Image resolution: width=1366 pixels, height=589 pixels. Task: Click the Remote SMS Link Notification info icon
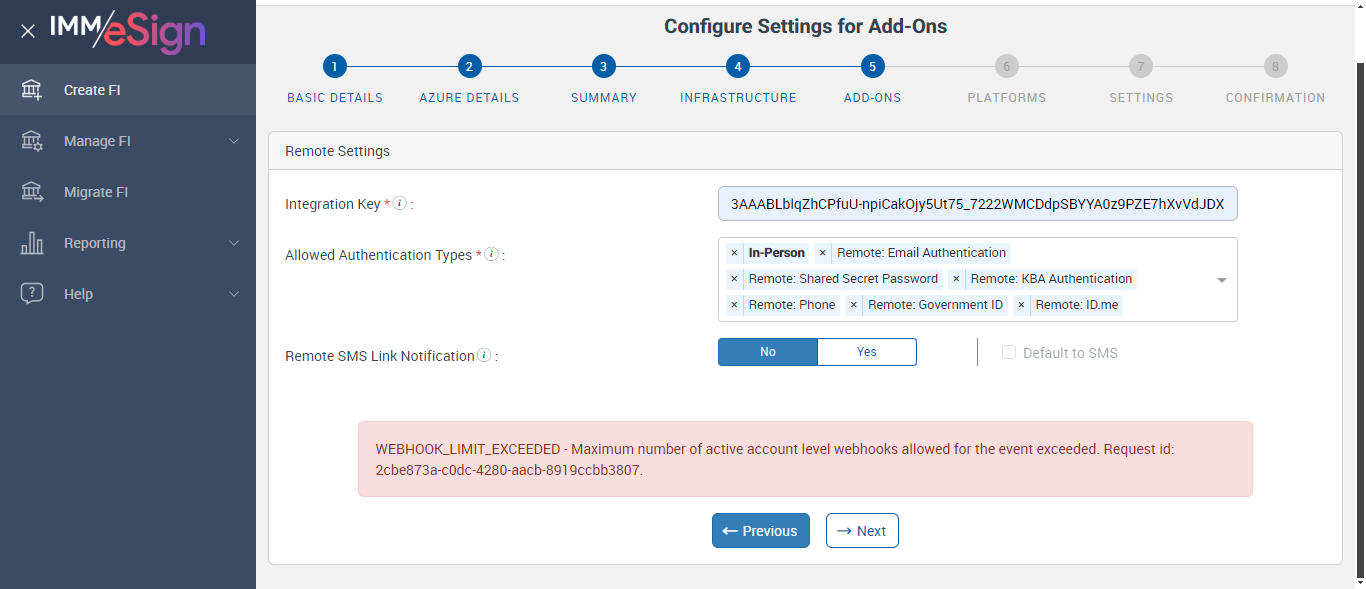[484, 355]
